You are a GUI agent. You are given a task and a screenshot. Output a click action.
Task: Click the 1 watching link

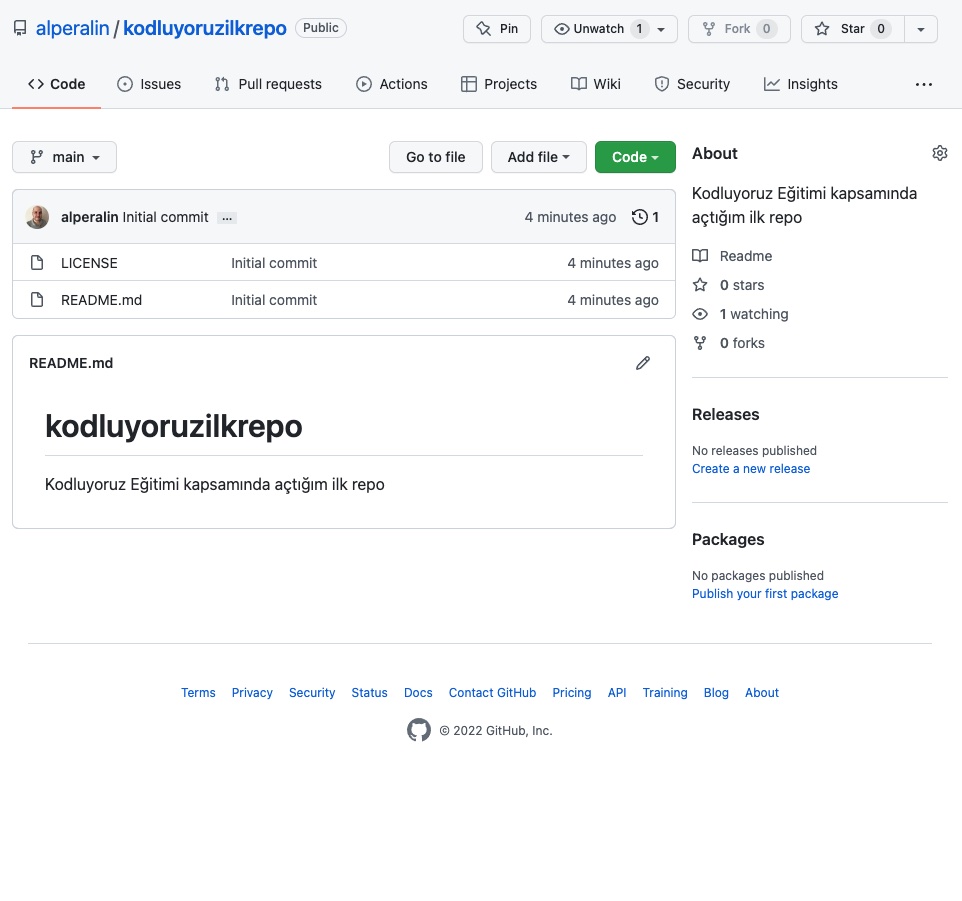tap(740, 314)
